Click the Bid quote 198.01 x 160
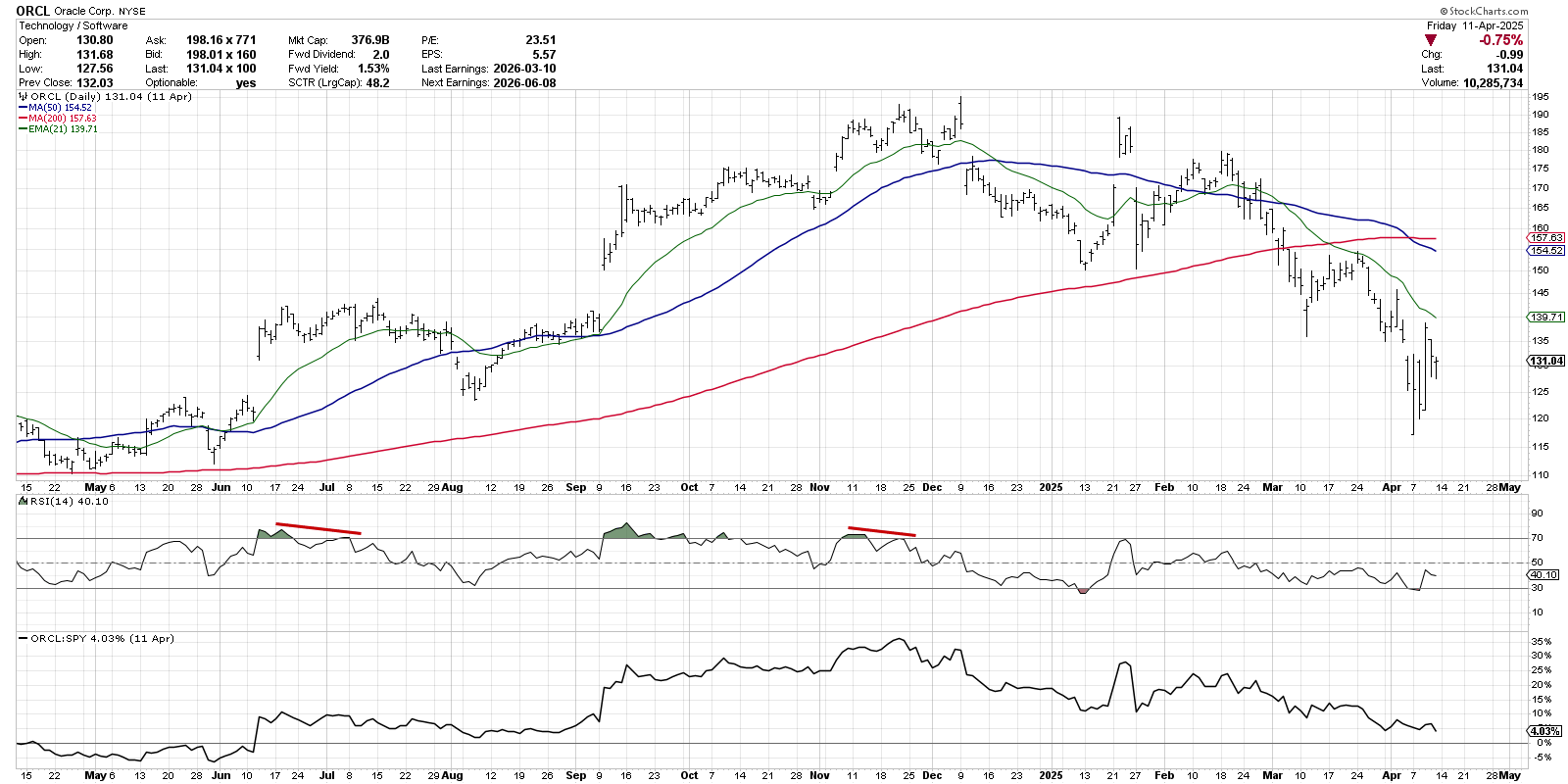This screenshot has height=784, width=1568. tap(221, 55)
